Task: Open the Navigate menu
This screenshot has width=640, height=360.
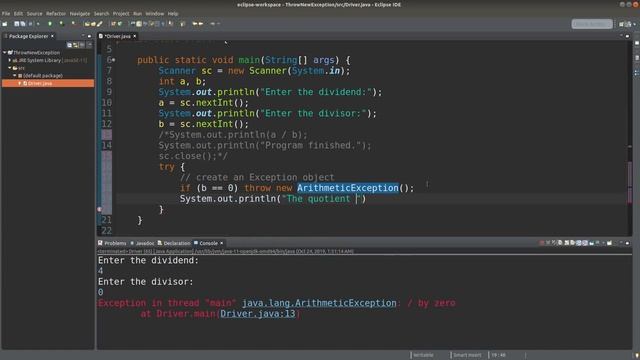Action: tap(80, 13)
